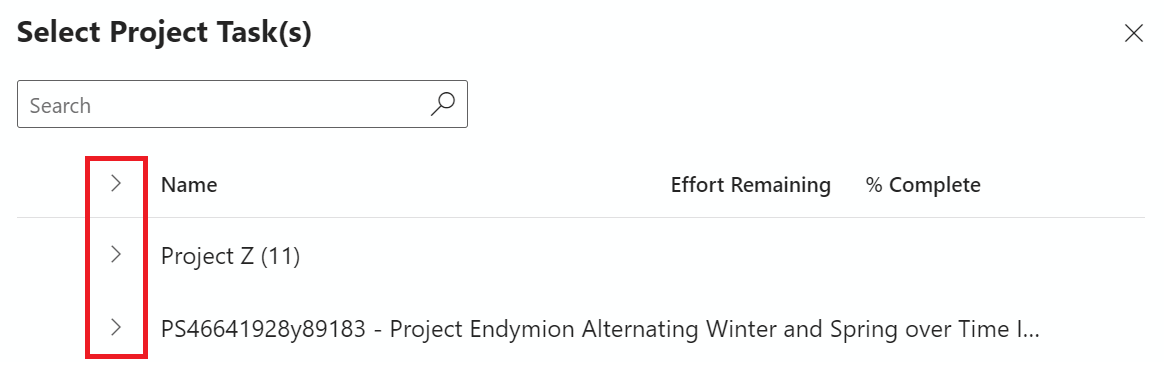Focus the Search text field
The height and width of the screenshot is (381, 1164).
pos(242,104)
